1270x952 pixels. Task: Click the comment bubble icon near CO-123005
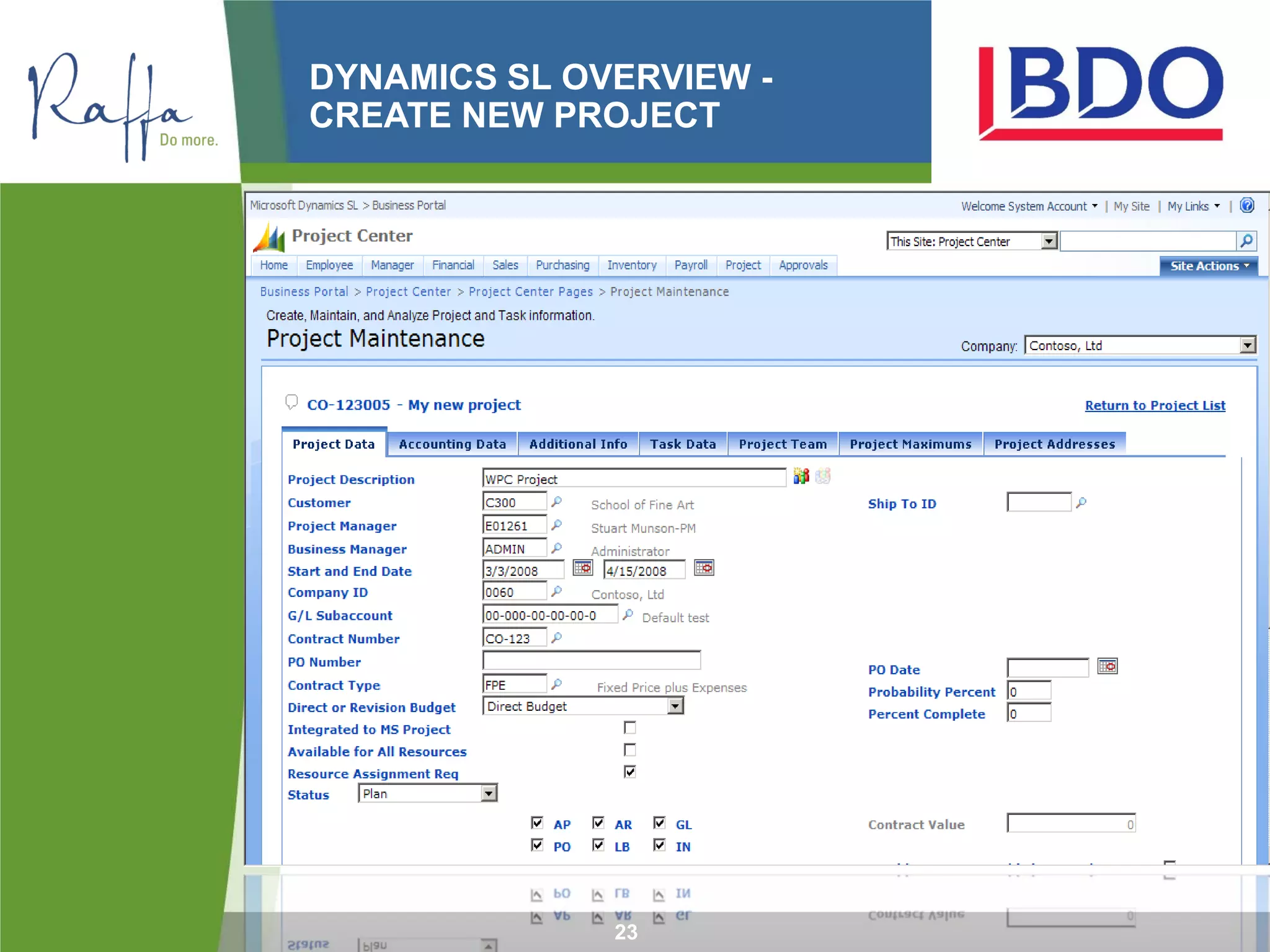tap(291, 402)
